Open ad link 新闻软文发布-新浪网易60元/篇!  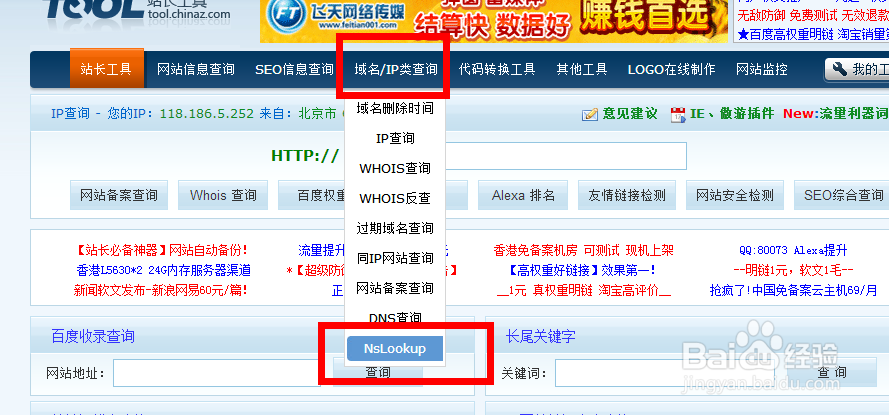point(160,291)
